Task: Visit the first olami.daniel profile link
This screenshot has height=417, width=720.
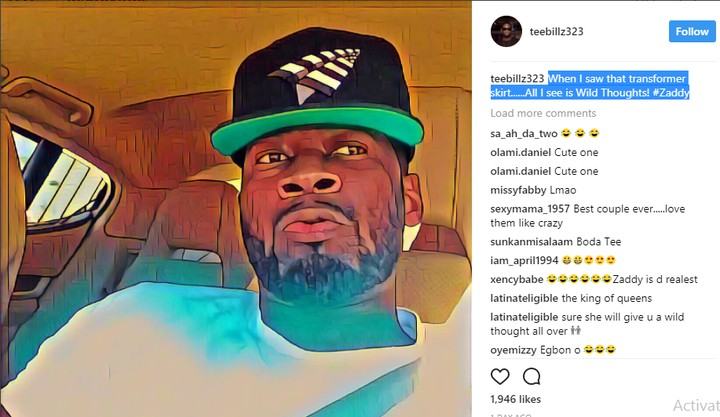Action: tap(521, 152)
